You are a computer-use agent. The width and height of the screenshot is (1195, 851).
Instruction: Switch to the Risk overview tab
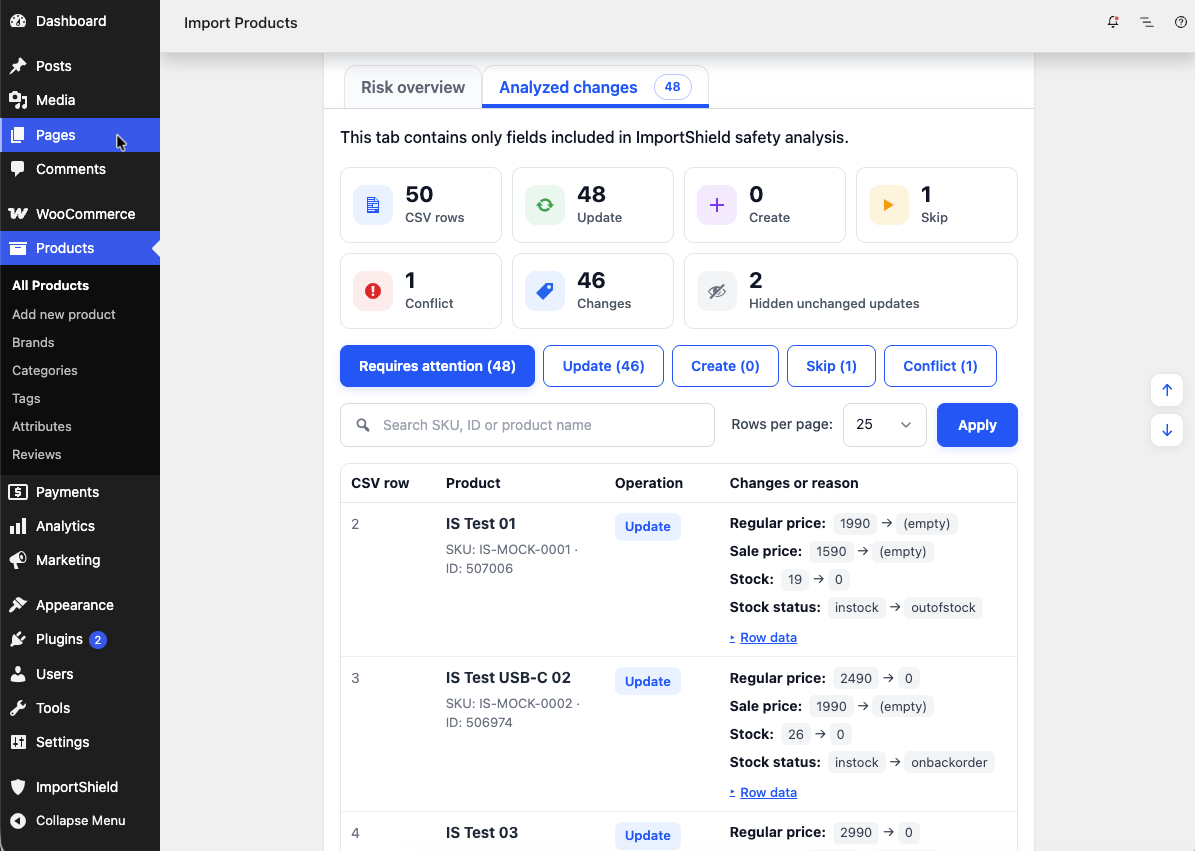pyautogui.click(x=412, y=87)
